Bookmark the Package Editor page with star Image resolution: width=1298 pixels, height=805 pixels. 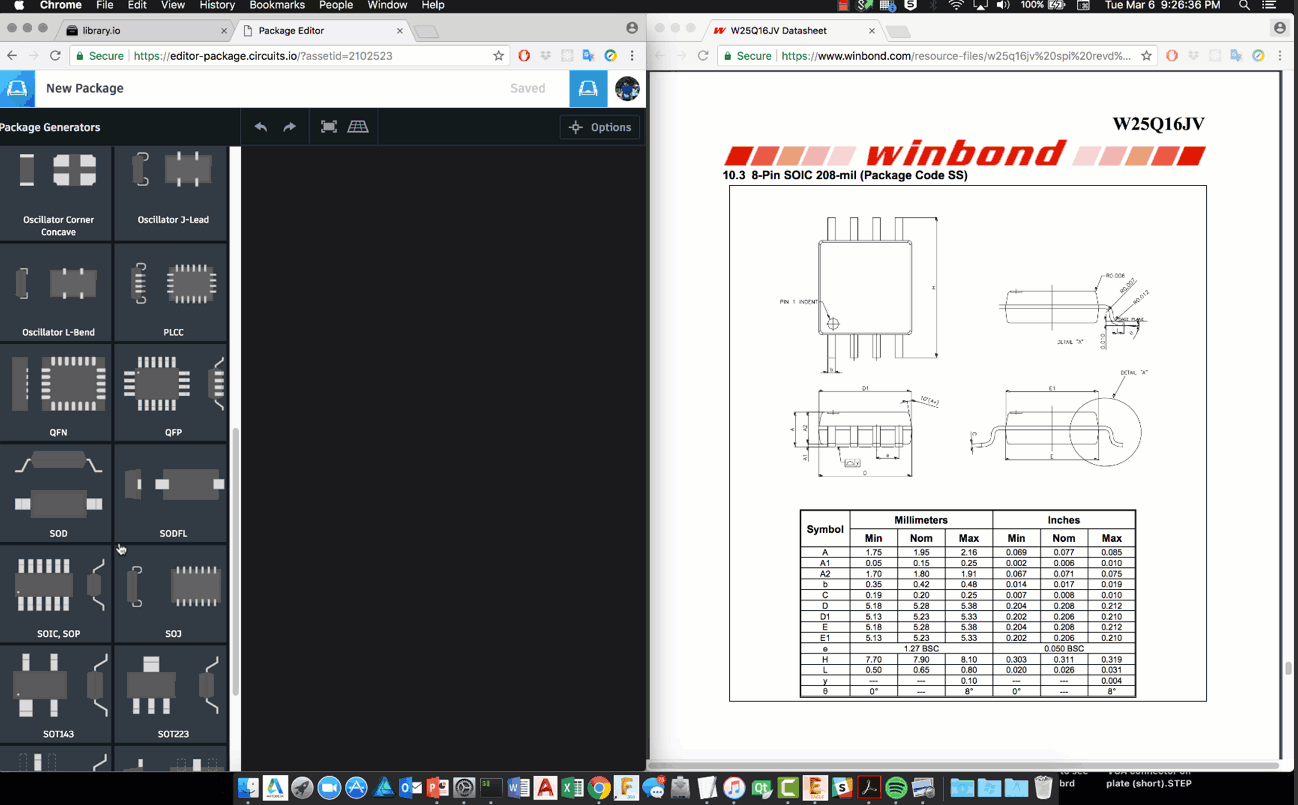[499, 56]
